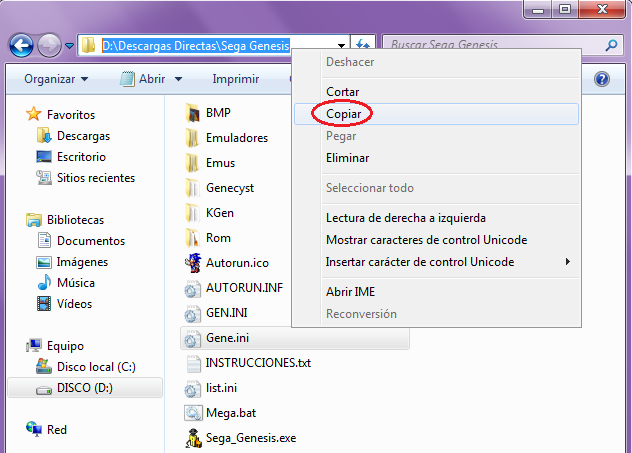Click the Bibliotecas label in sidebar

click(75, 220)
